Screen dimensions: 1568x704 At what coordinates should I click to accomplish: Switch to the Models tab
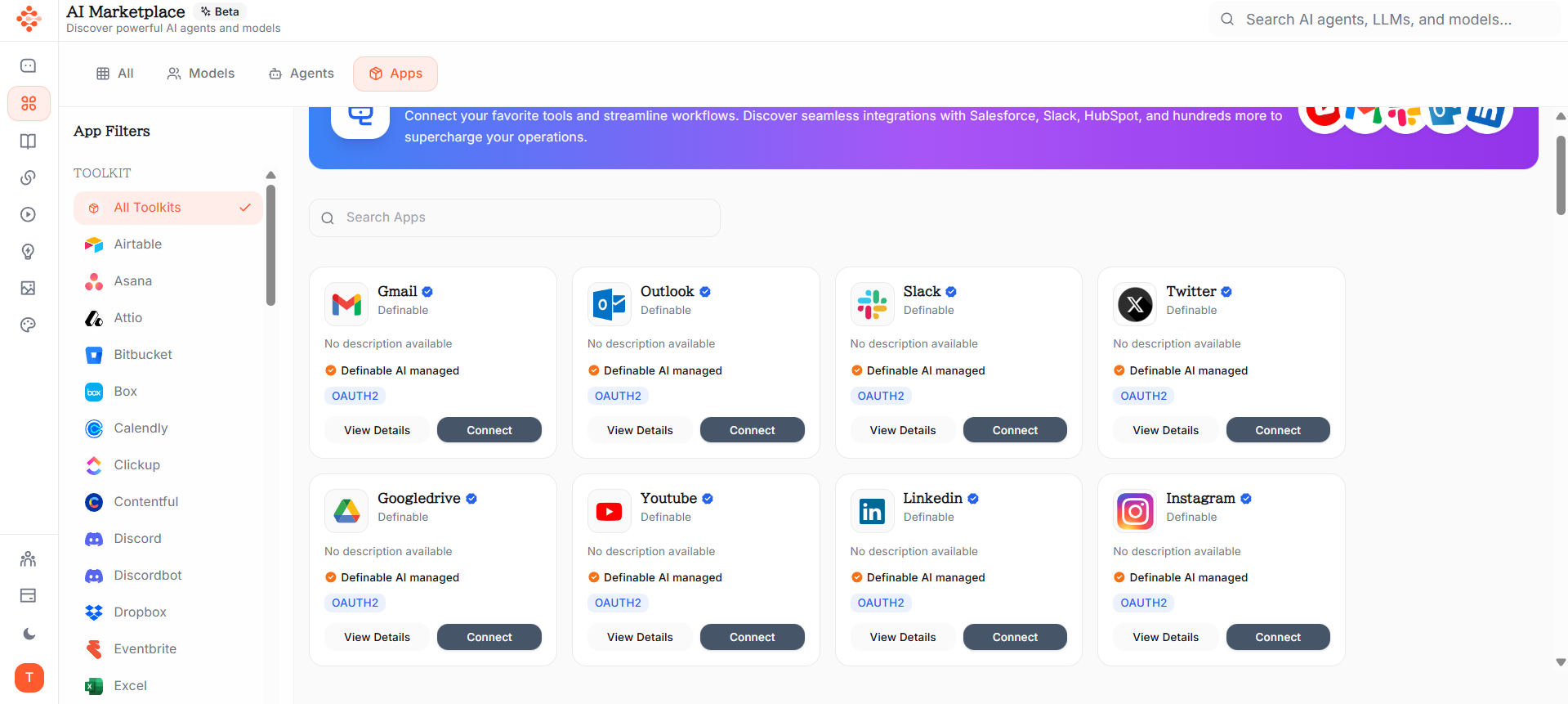[201, 74]
